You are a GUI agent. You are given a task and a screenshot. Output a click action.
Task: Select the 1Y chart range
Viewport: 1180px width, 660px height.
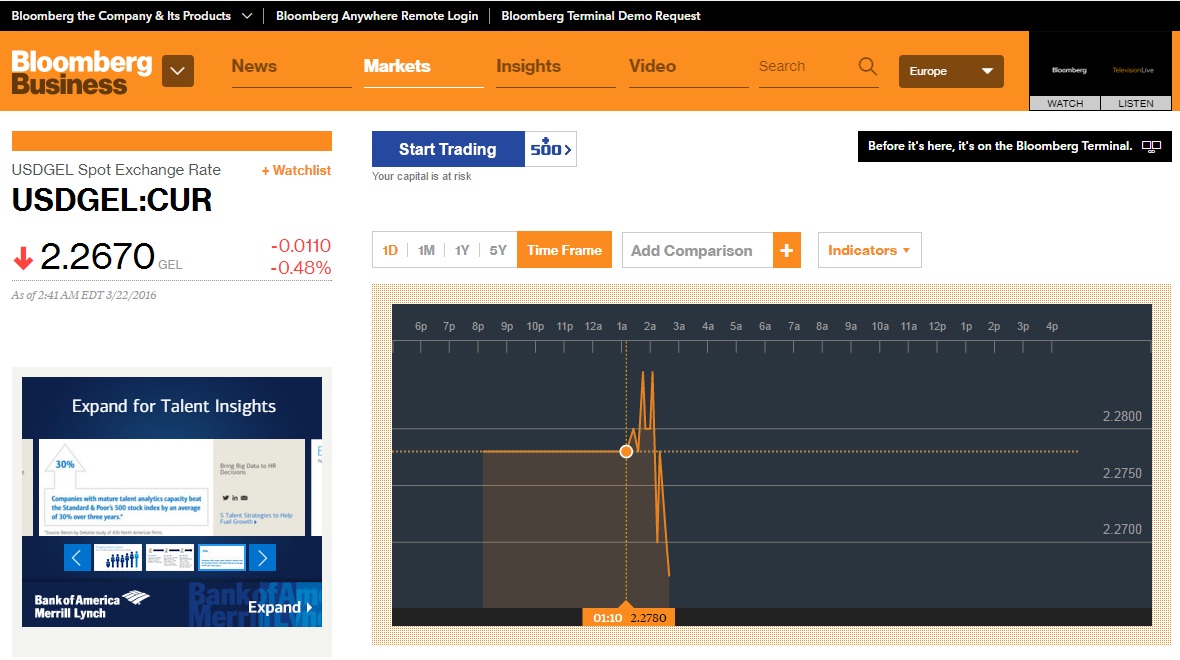click(462, 251)
